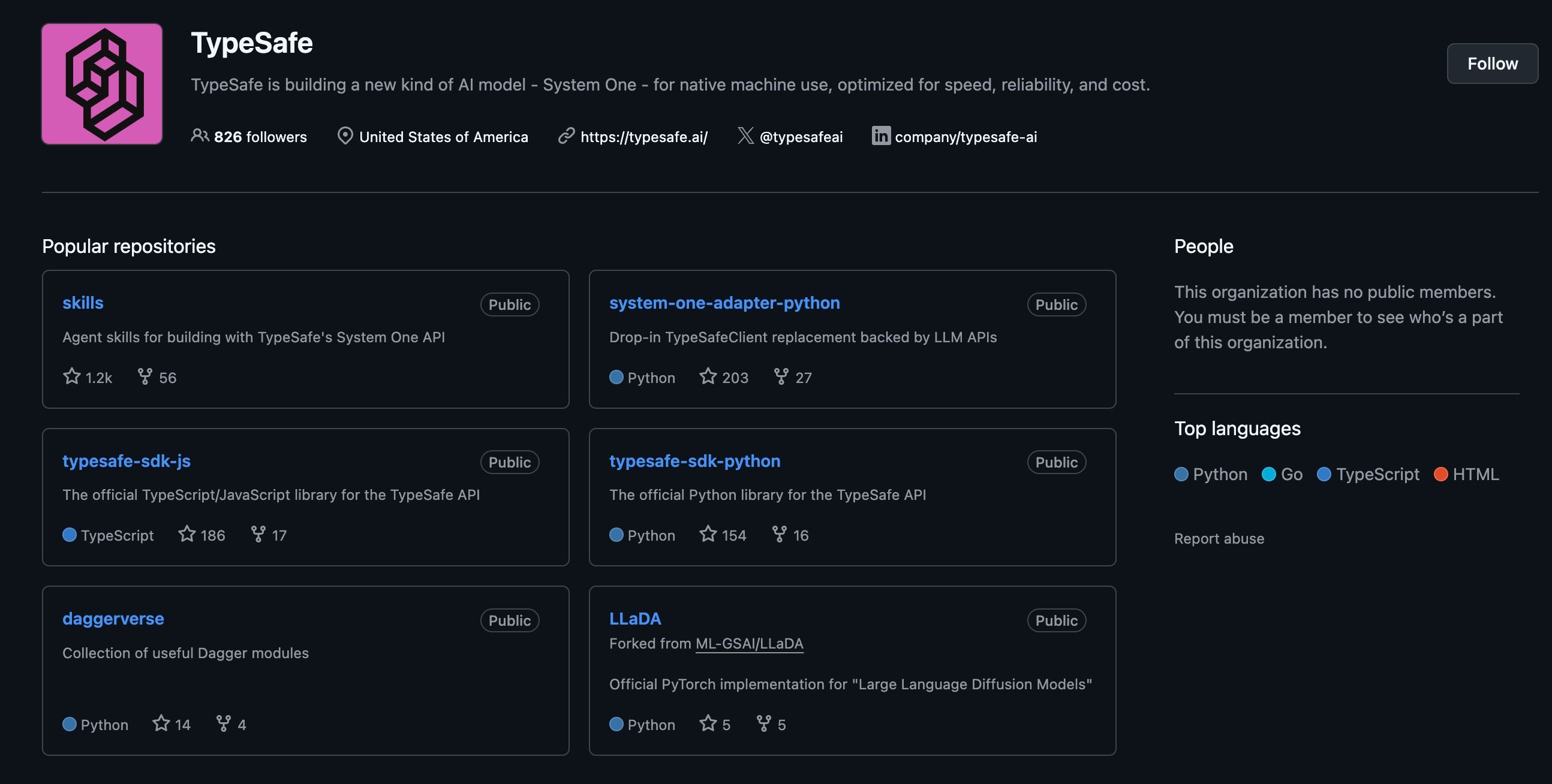Open the system-one-adapter-python repository
The height and width of the screenshot is (784, 1552).
724,303
